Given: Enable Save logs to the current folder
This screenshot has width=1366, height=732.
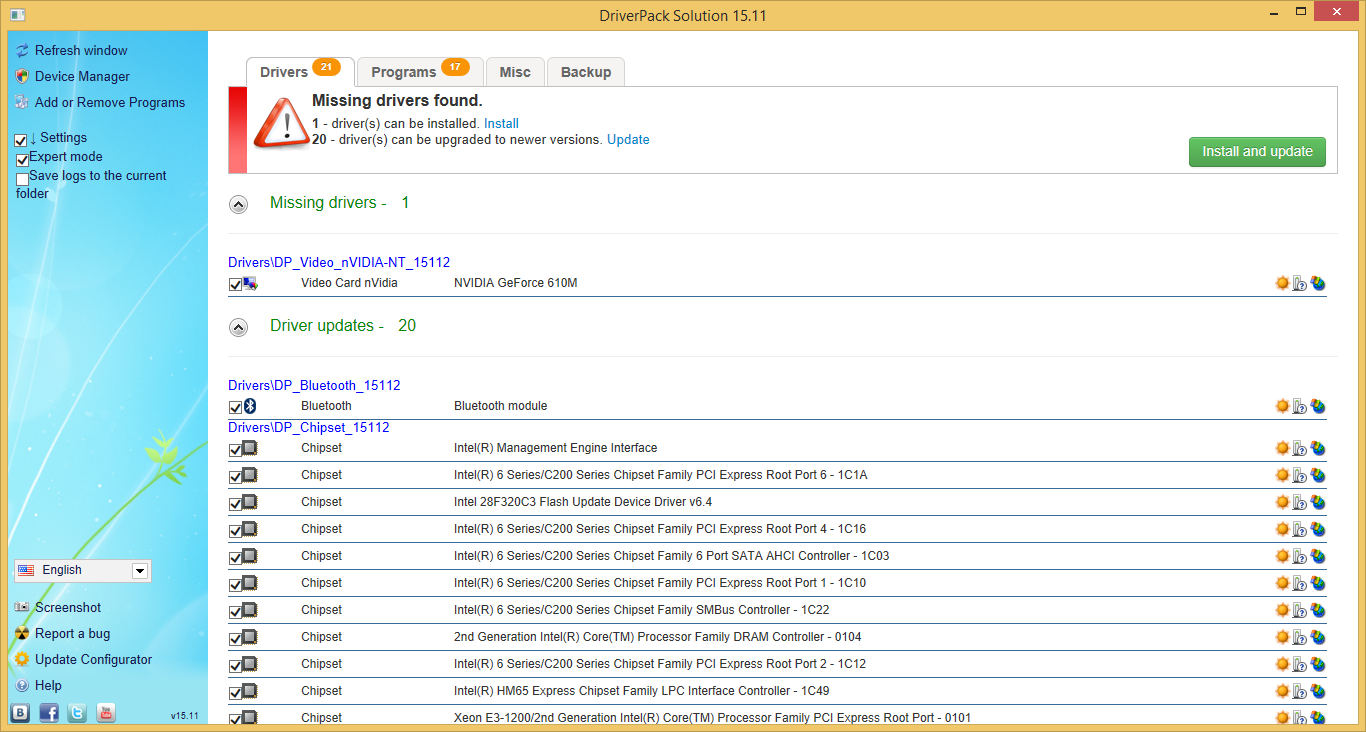Looking at the screenshot, I should point(22,178).
